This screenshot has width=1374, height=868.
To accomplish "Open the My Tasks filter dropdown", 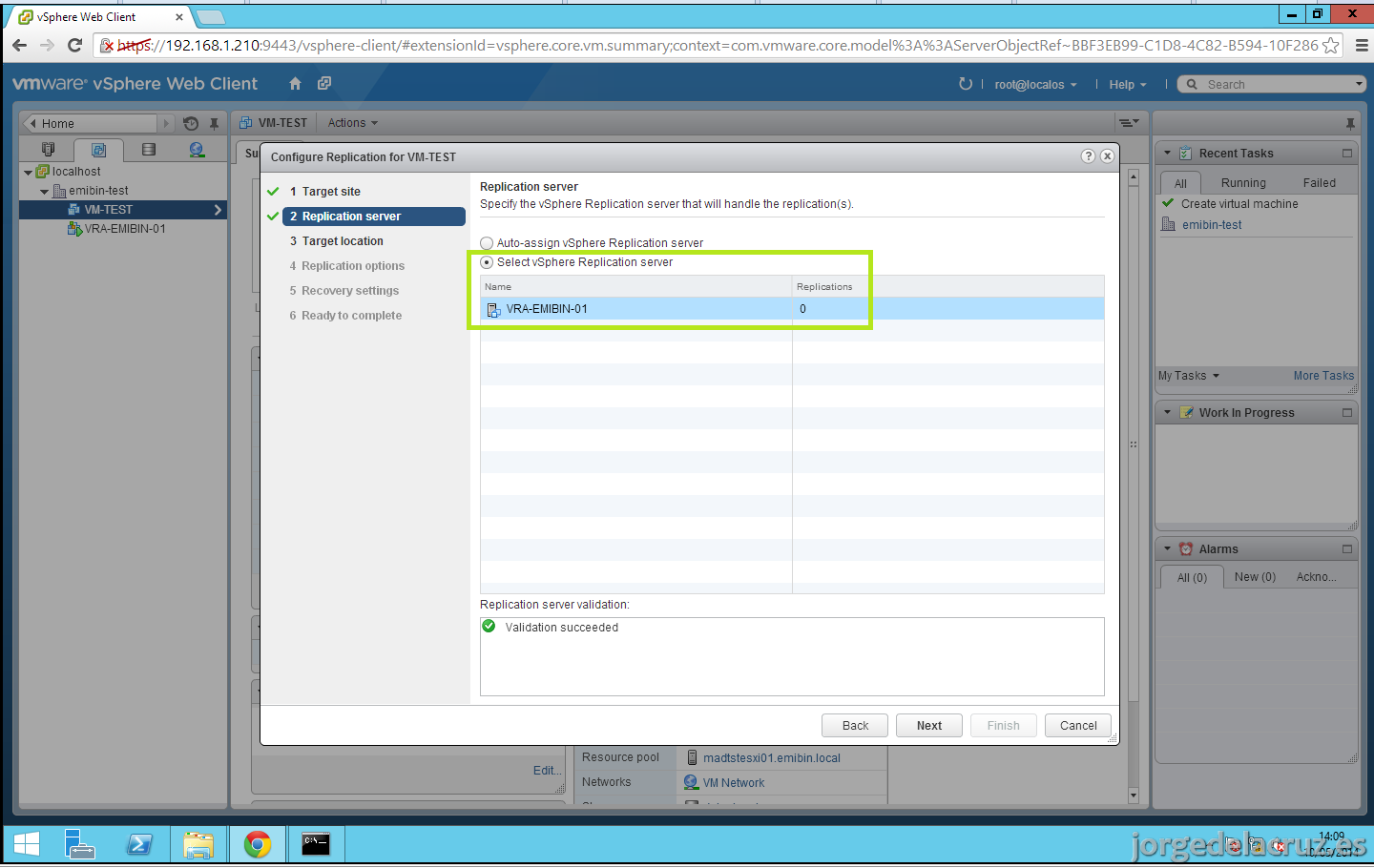I will (1189, 376).
